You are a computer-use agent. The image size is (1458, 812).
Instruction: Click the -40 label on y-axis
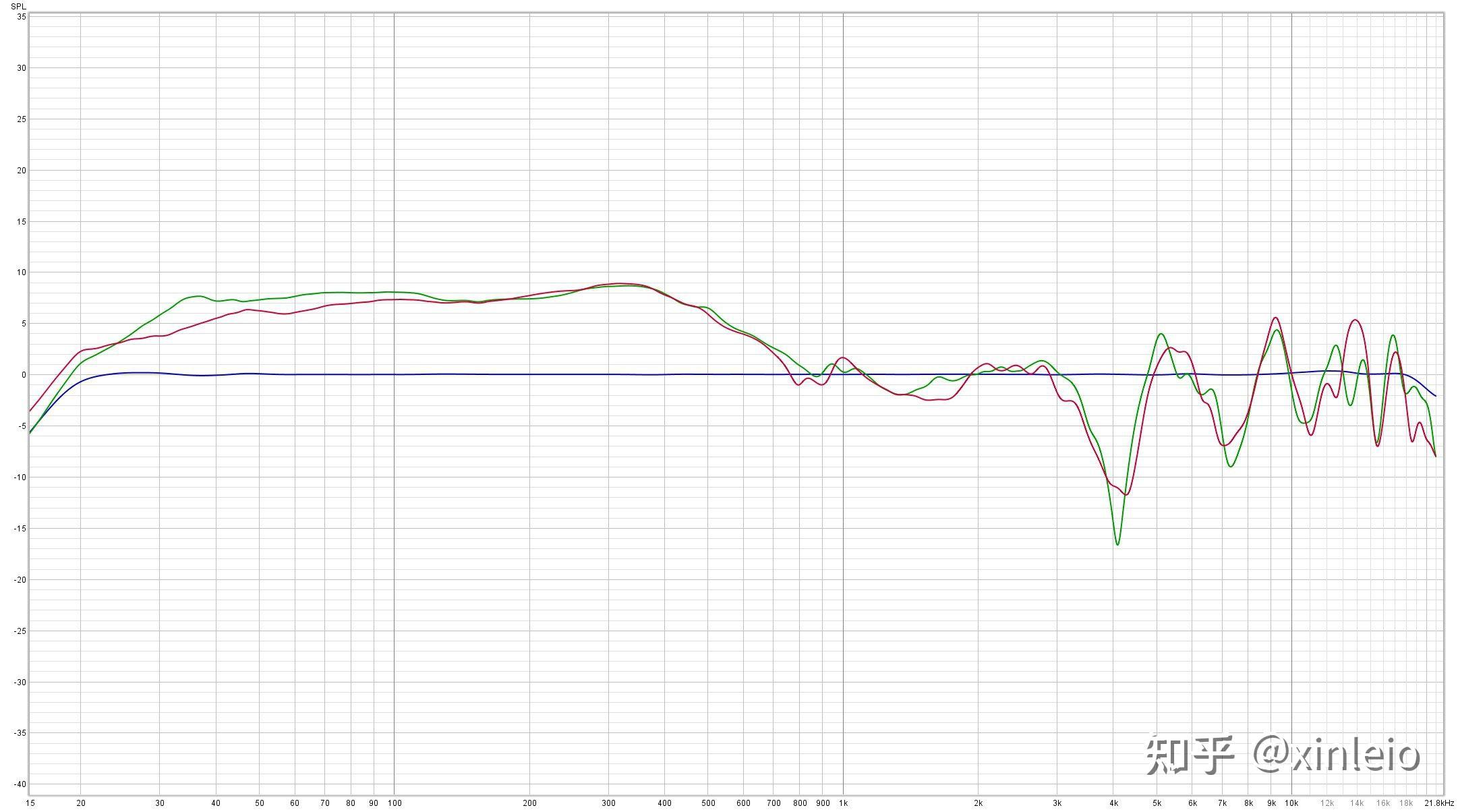coord(20,784)
